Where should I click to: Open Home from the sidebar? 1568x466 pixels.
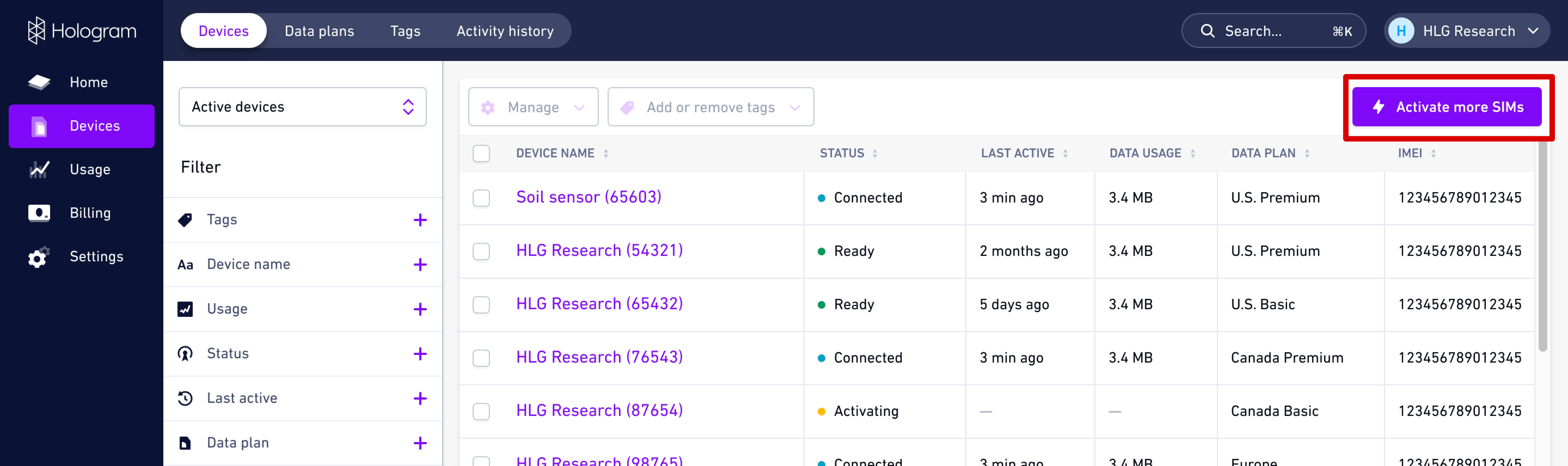click(x=82, y=82)
